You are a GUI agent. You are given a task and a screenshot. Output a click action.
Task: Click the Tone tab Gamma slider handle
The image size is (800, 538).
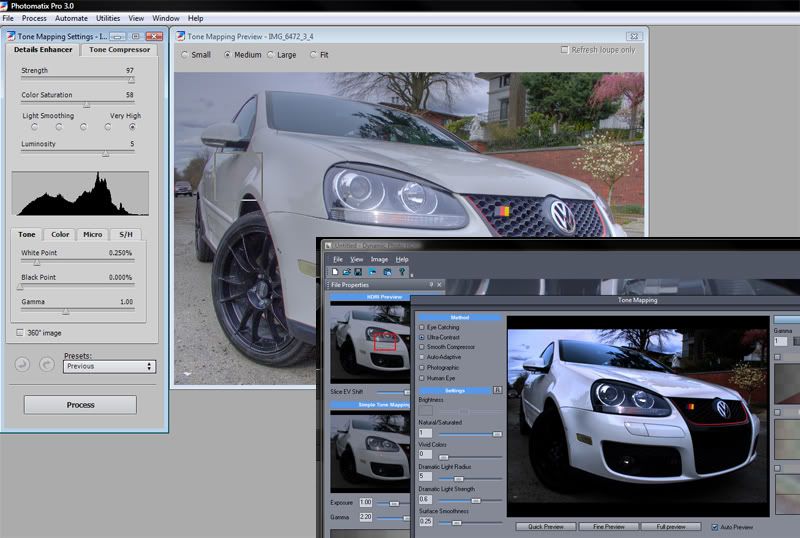(x=66, y=311)
